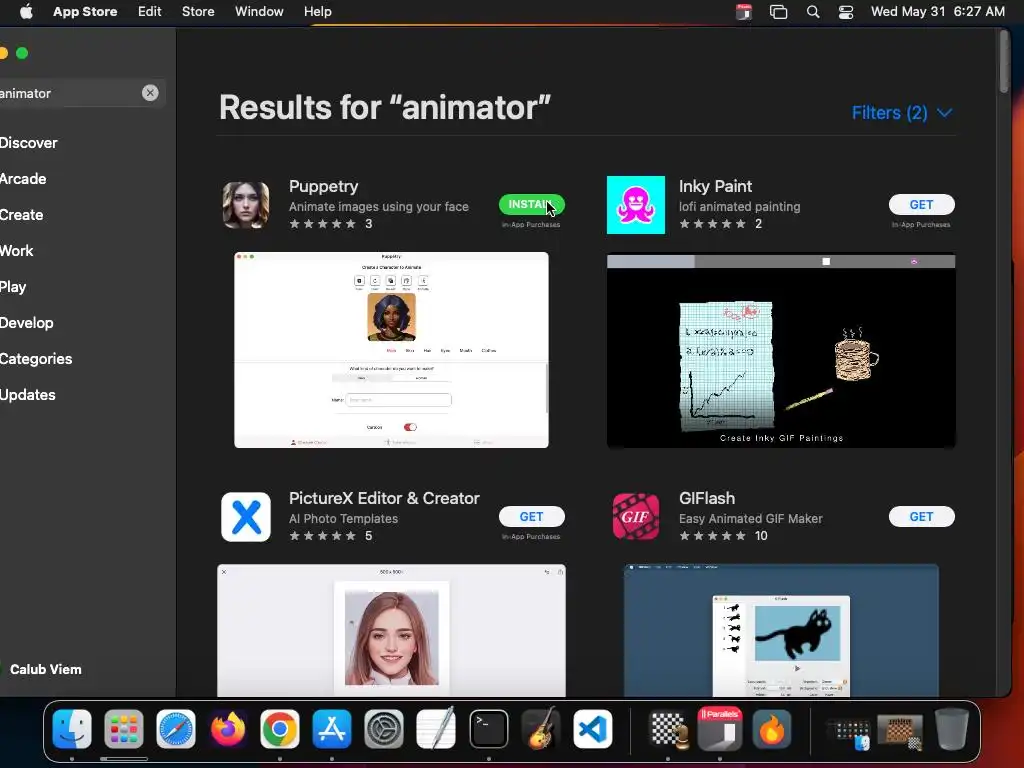The image size is (1024, 768).
Task: Click Install for Puppetry
Action: click(x=532, y=204)
